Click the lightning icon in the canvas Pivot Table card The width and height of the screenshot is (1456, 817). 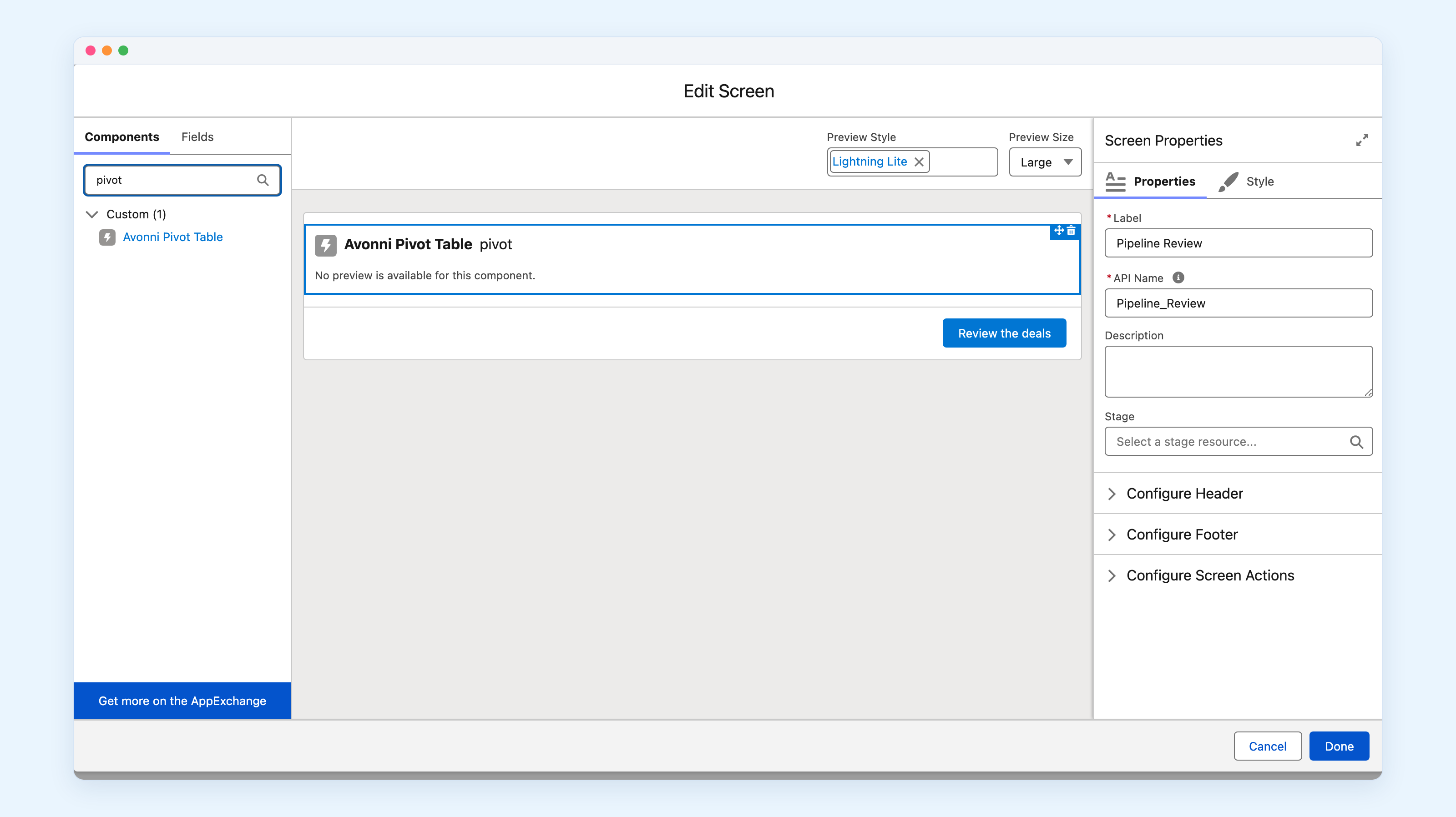[326, 245]
